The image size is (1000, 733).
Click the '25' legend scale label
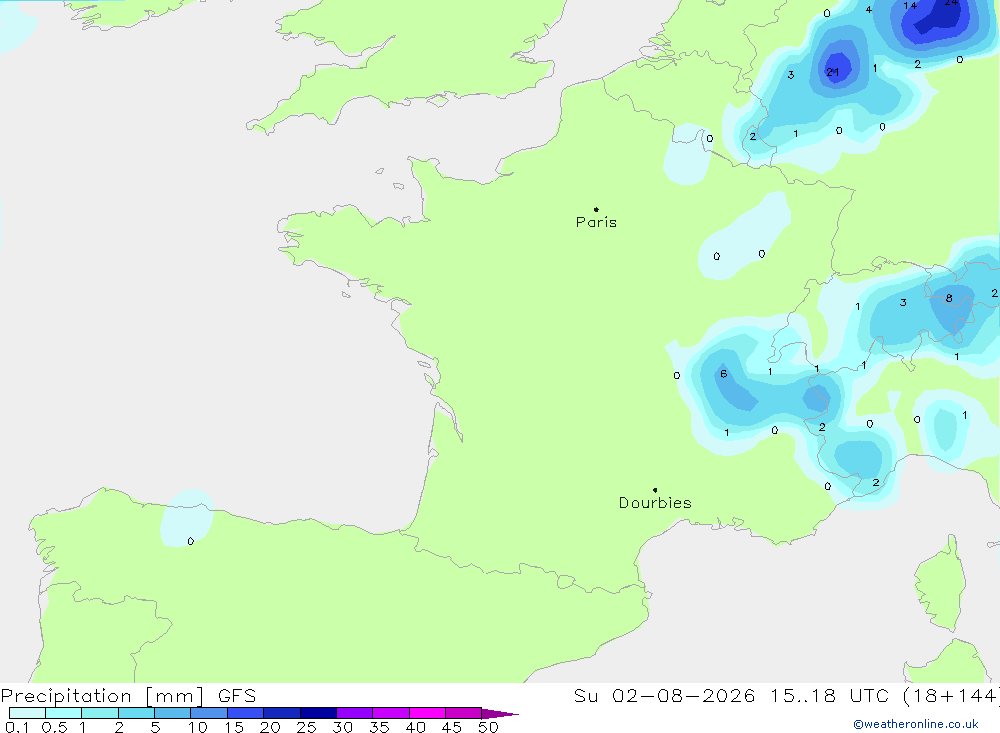[306, 727]
